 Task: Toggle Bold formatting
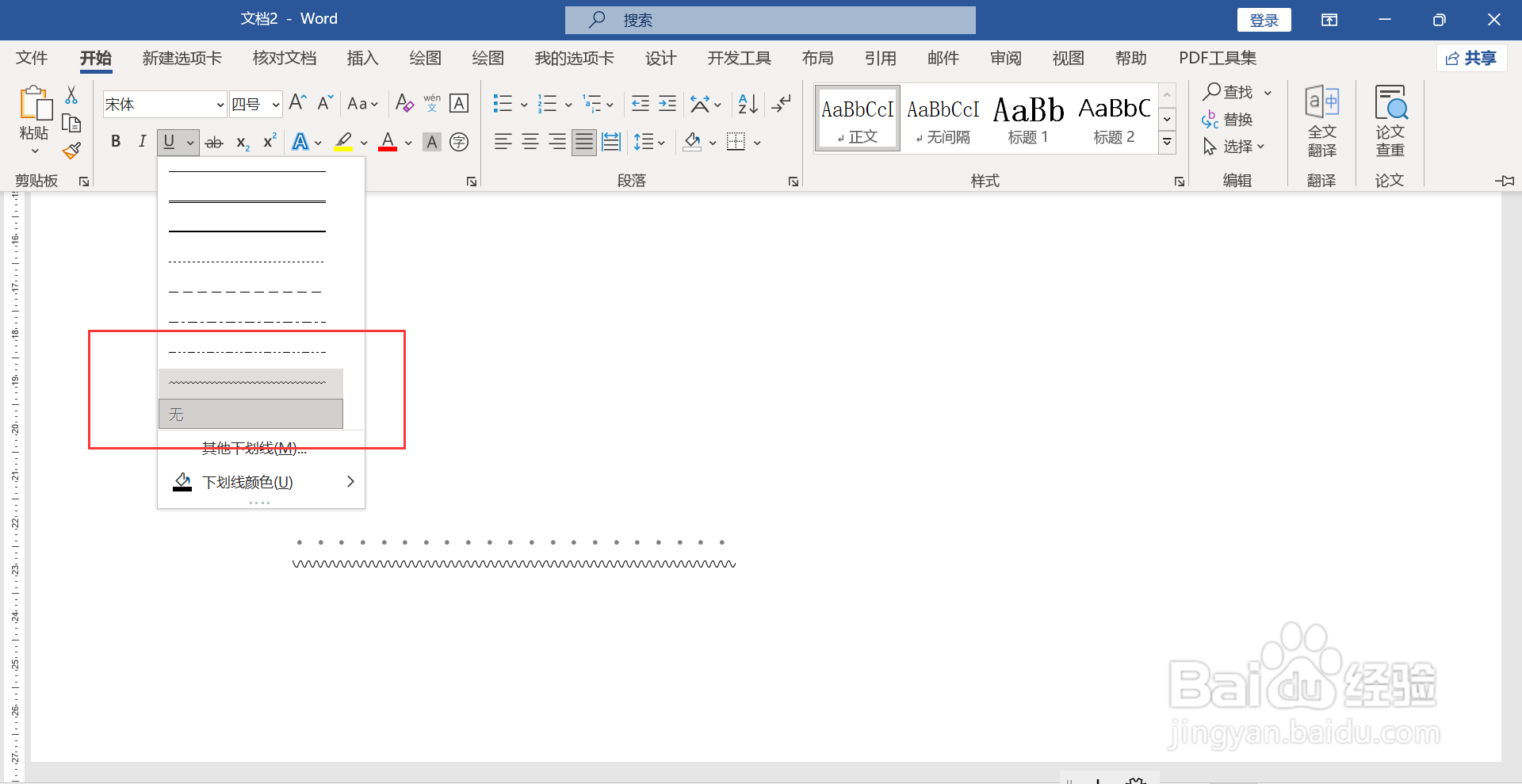pos(116,142)
